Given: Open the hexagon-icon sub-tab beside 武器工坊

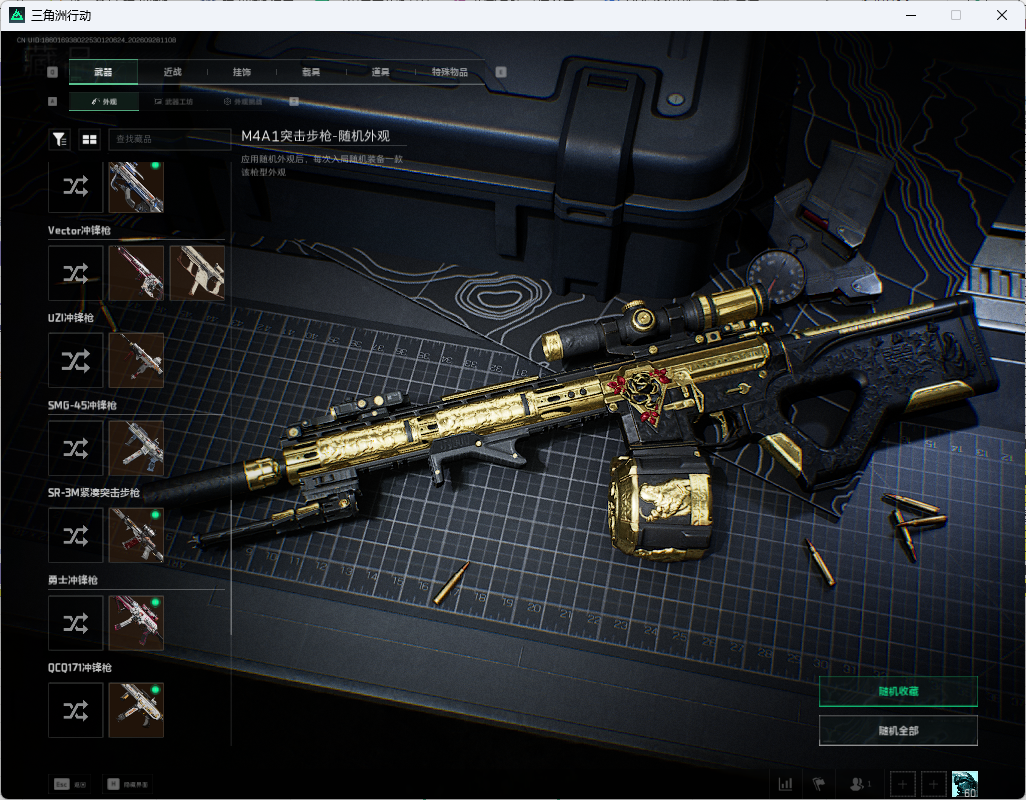Looking at the screenshot, I should (243, 101).
